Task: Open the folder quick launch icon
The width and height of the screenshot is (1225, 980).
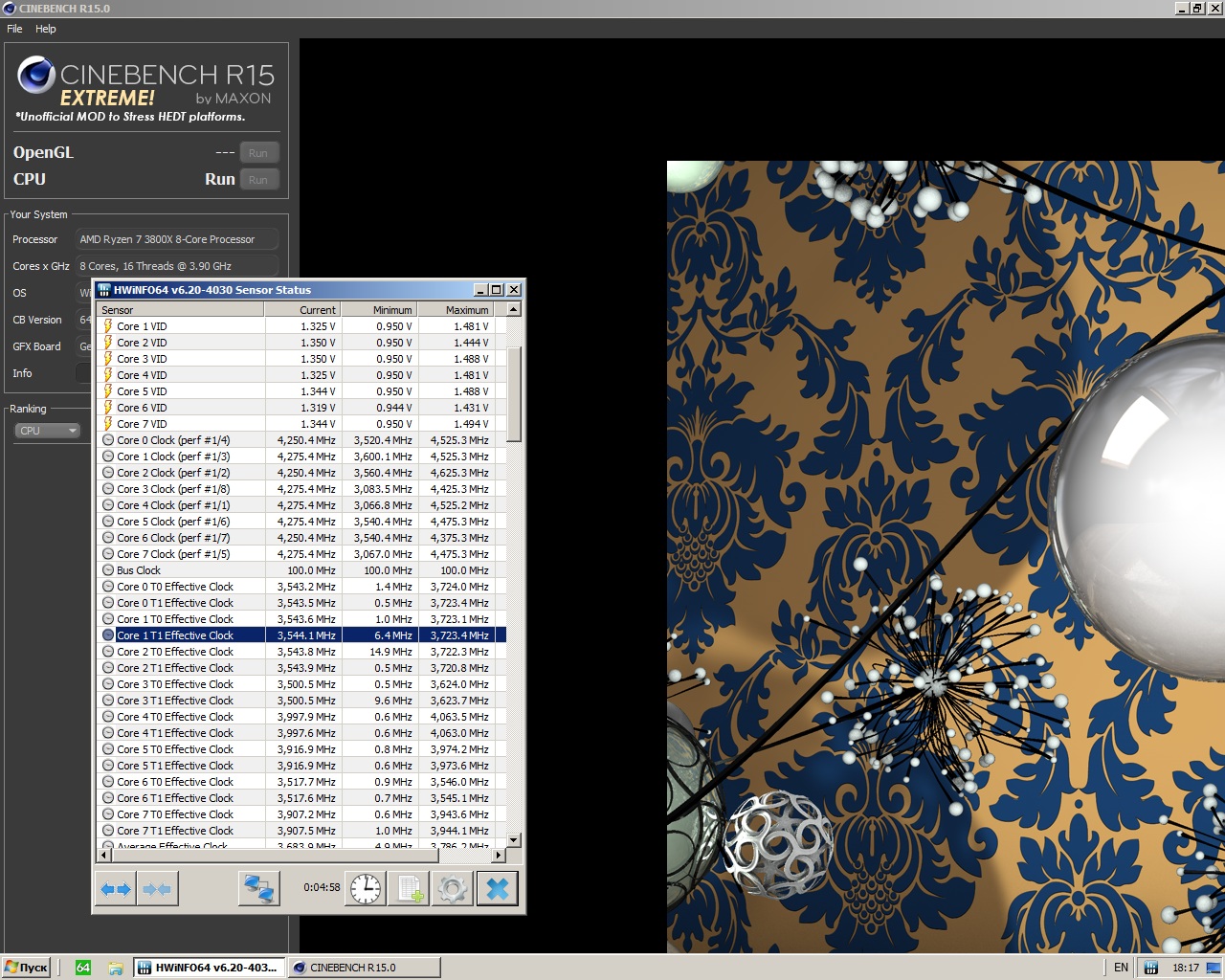Action: [x=116, y=968]
